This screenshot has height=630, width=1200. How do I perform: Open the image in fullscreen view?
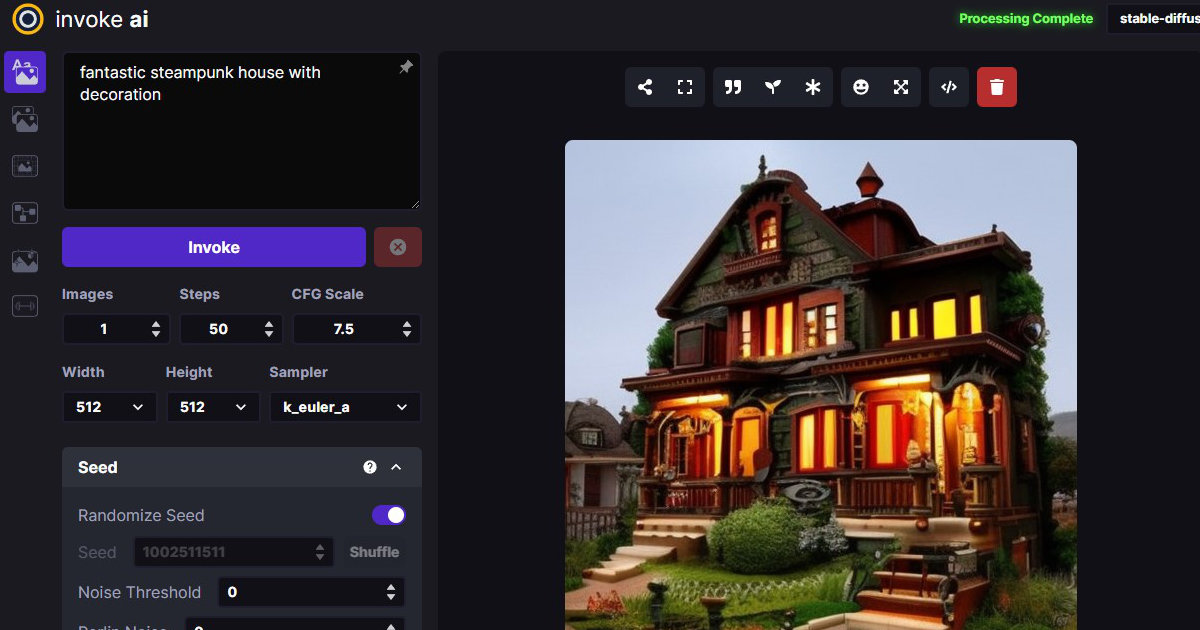(685, 87)
